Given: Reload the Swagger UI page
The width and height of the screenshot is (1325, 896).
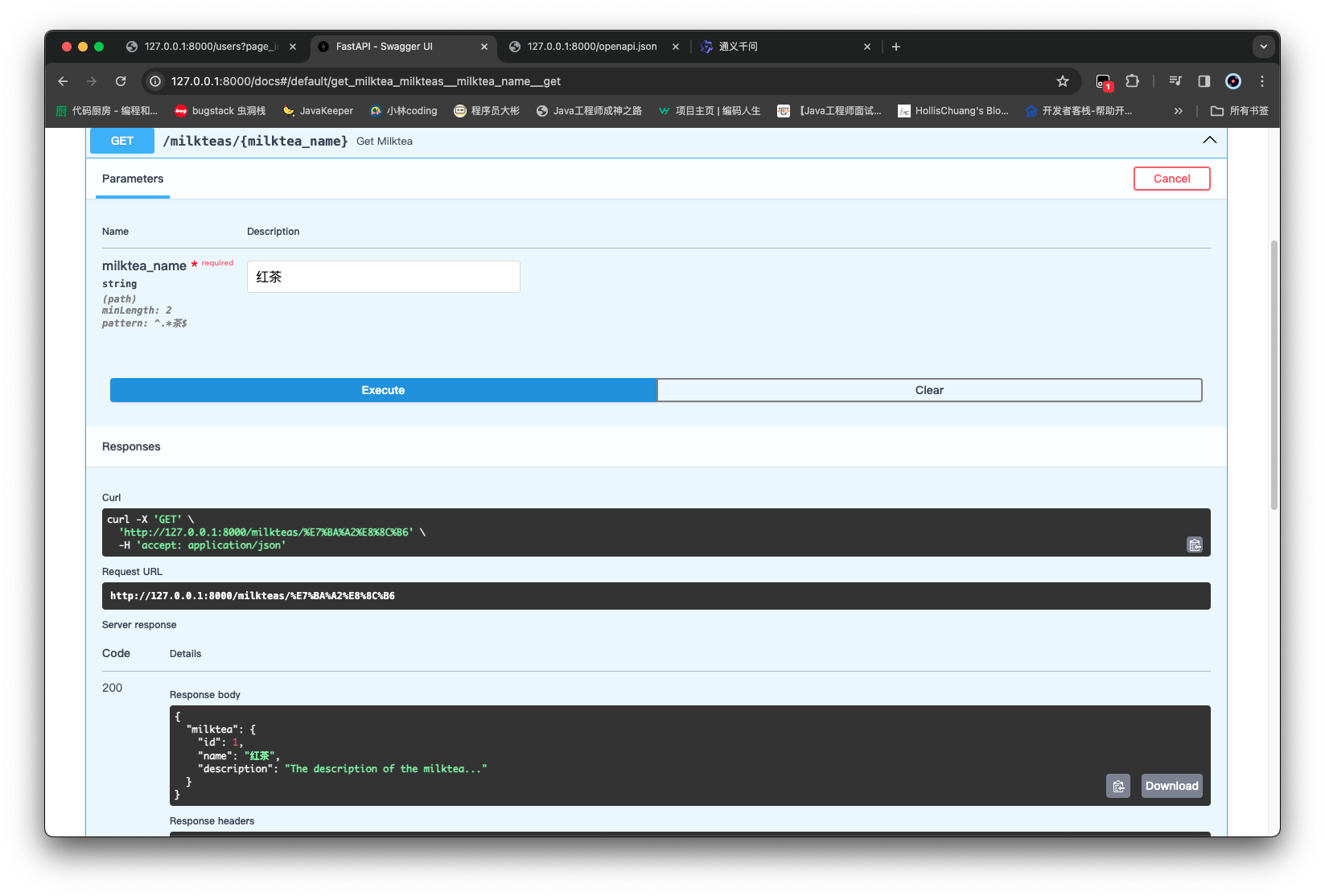Looking at the screenshot, I should coord(121,81).
